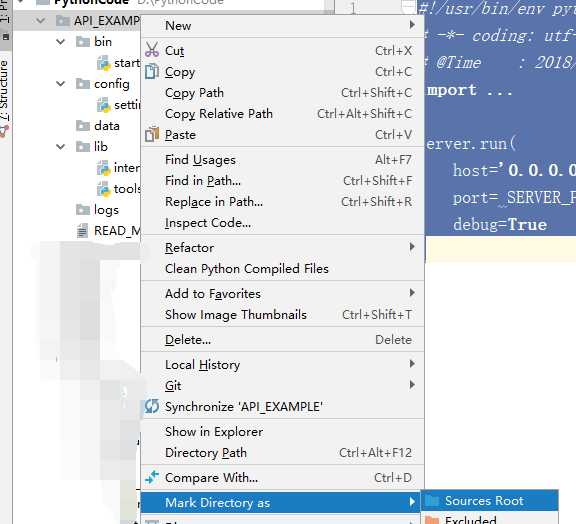576x524 pixels.
Task: Click the README file icon in tree
Action: (82, 231)
